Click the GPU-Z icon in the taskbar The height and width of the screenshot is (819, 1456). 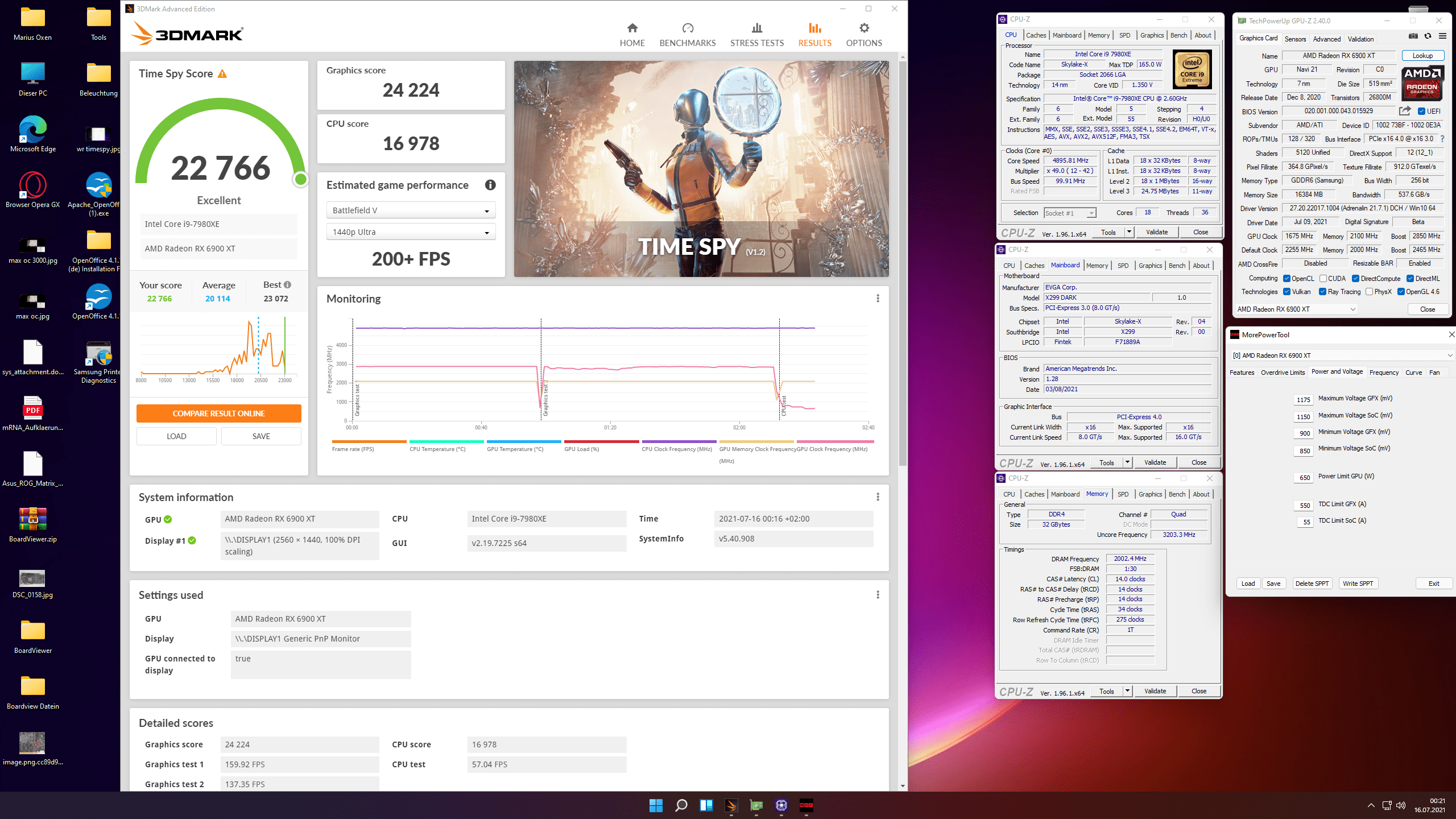pos(756,805)
